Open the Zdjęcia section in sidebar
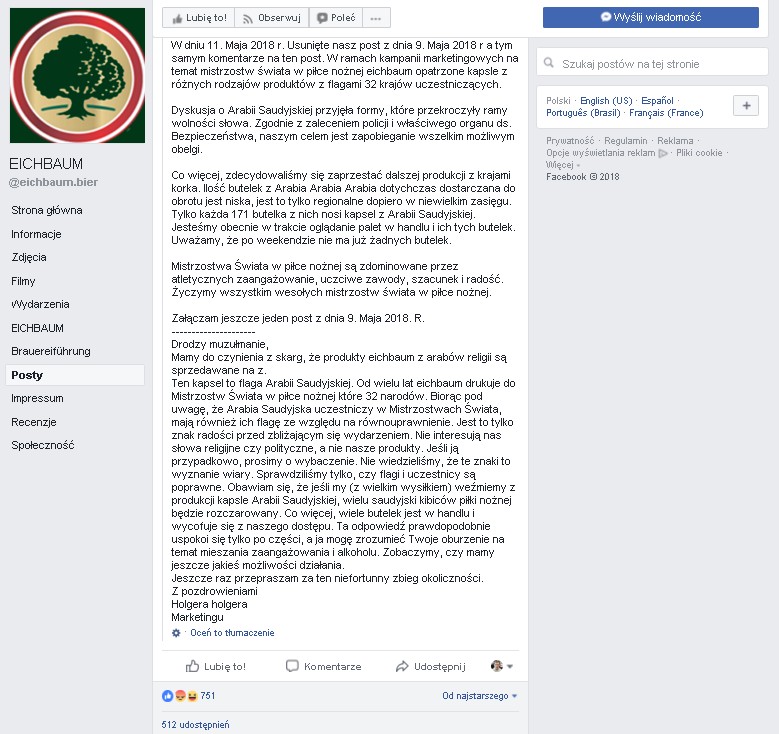The image size is (779, 734). [x=29, y=257]
